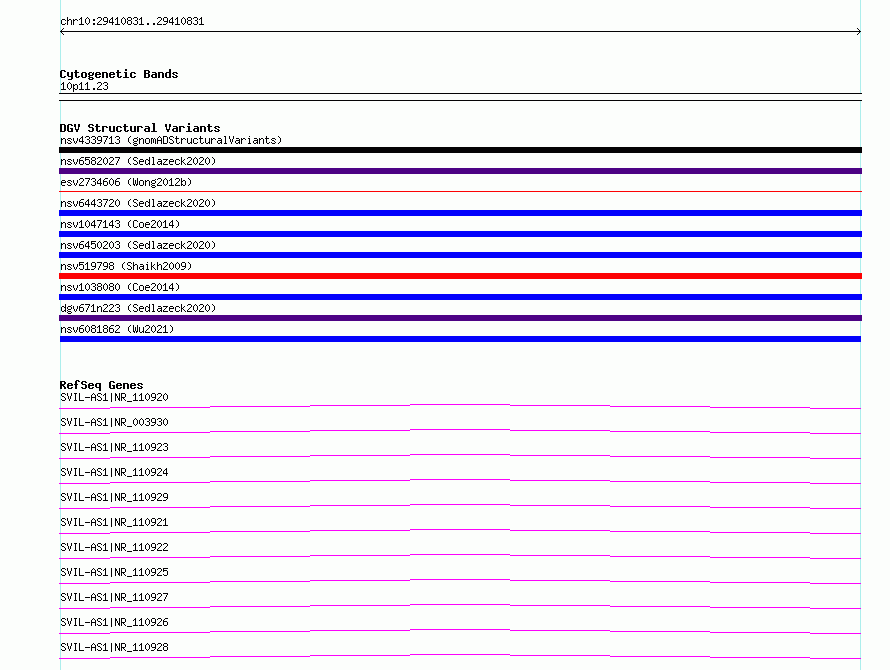890x670 pixels.
Task: Open transcript SVIL-AS1|NR_110924
Action: [x=114, y=472]
